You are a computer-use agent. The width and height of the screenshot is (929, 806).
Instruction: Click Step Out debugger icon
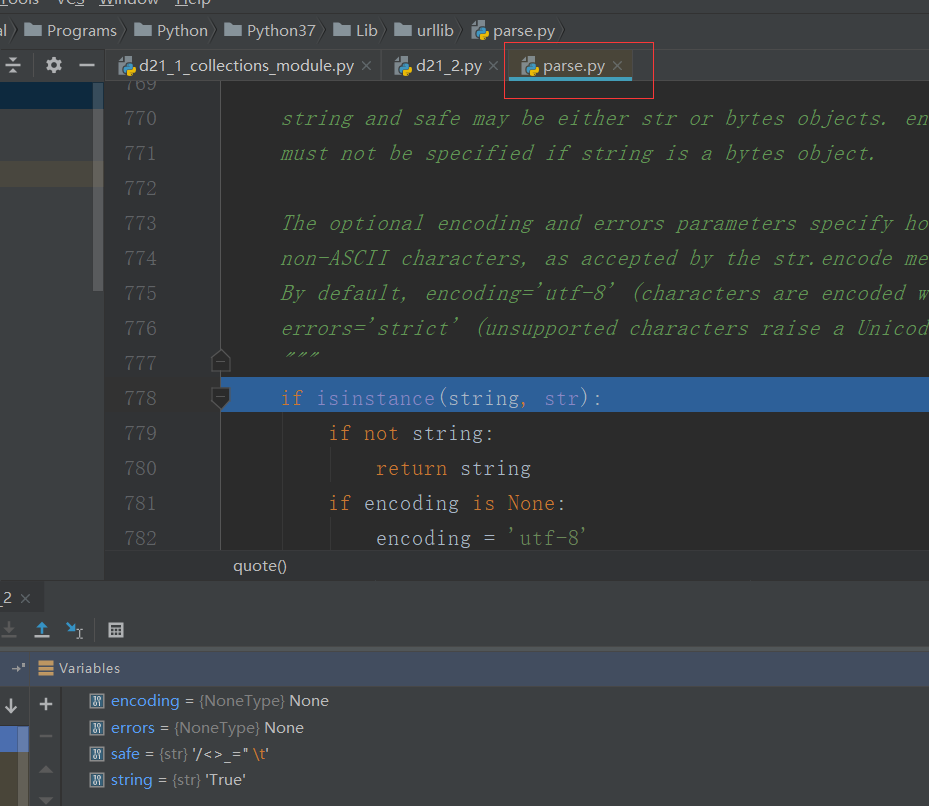42,630
